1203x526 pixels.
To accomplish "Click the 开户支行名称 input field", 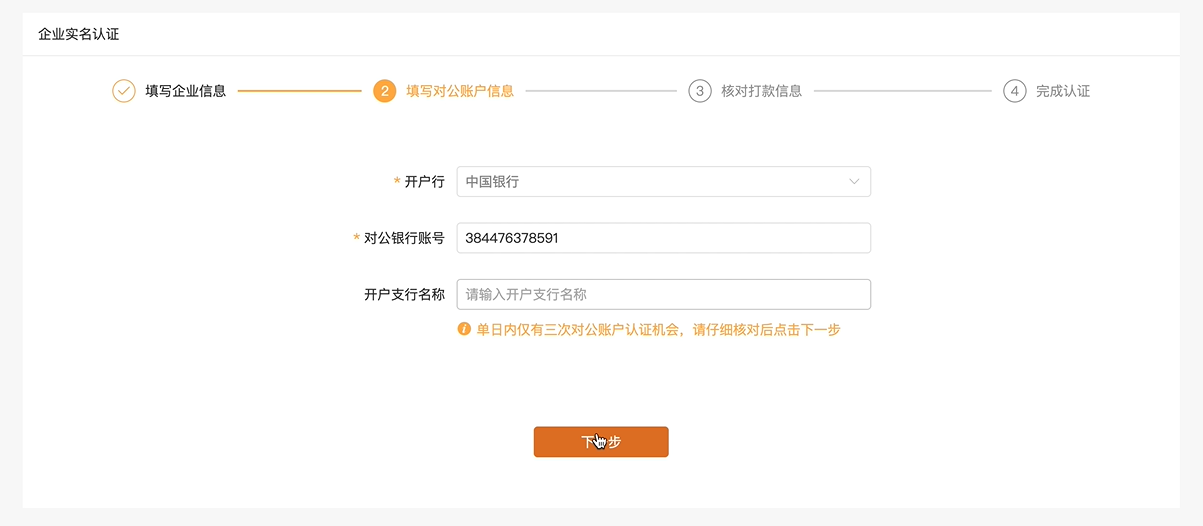I will [x=664, y=294].
